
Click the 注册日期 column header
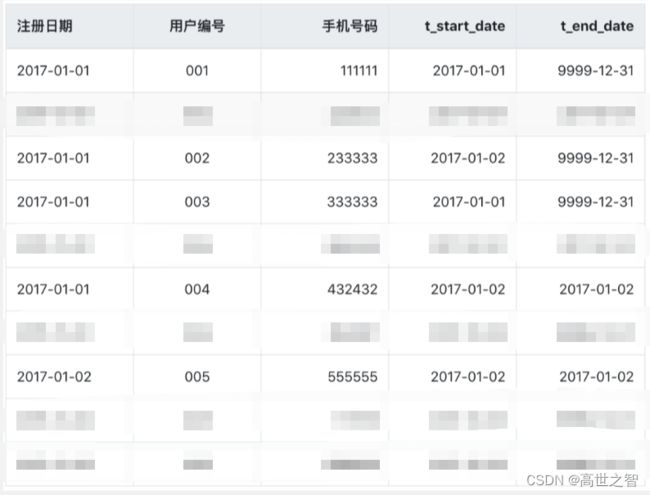point(45,26)
